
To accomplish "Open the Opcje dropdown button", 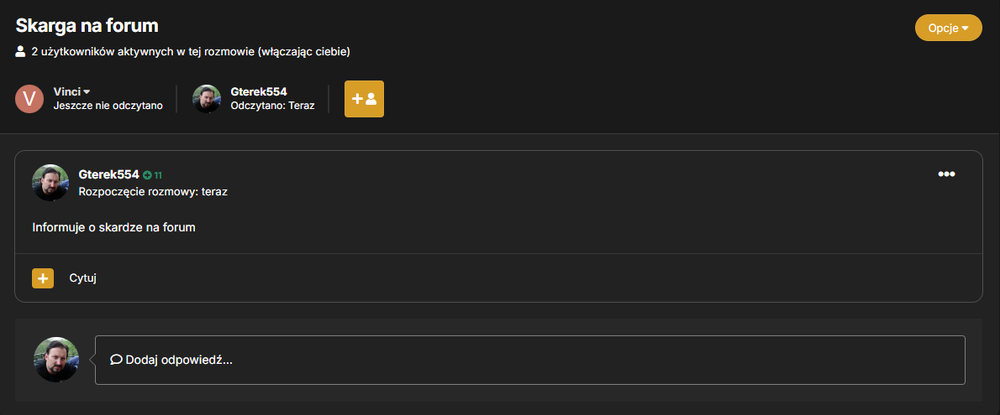I will [x=948, y=27].
